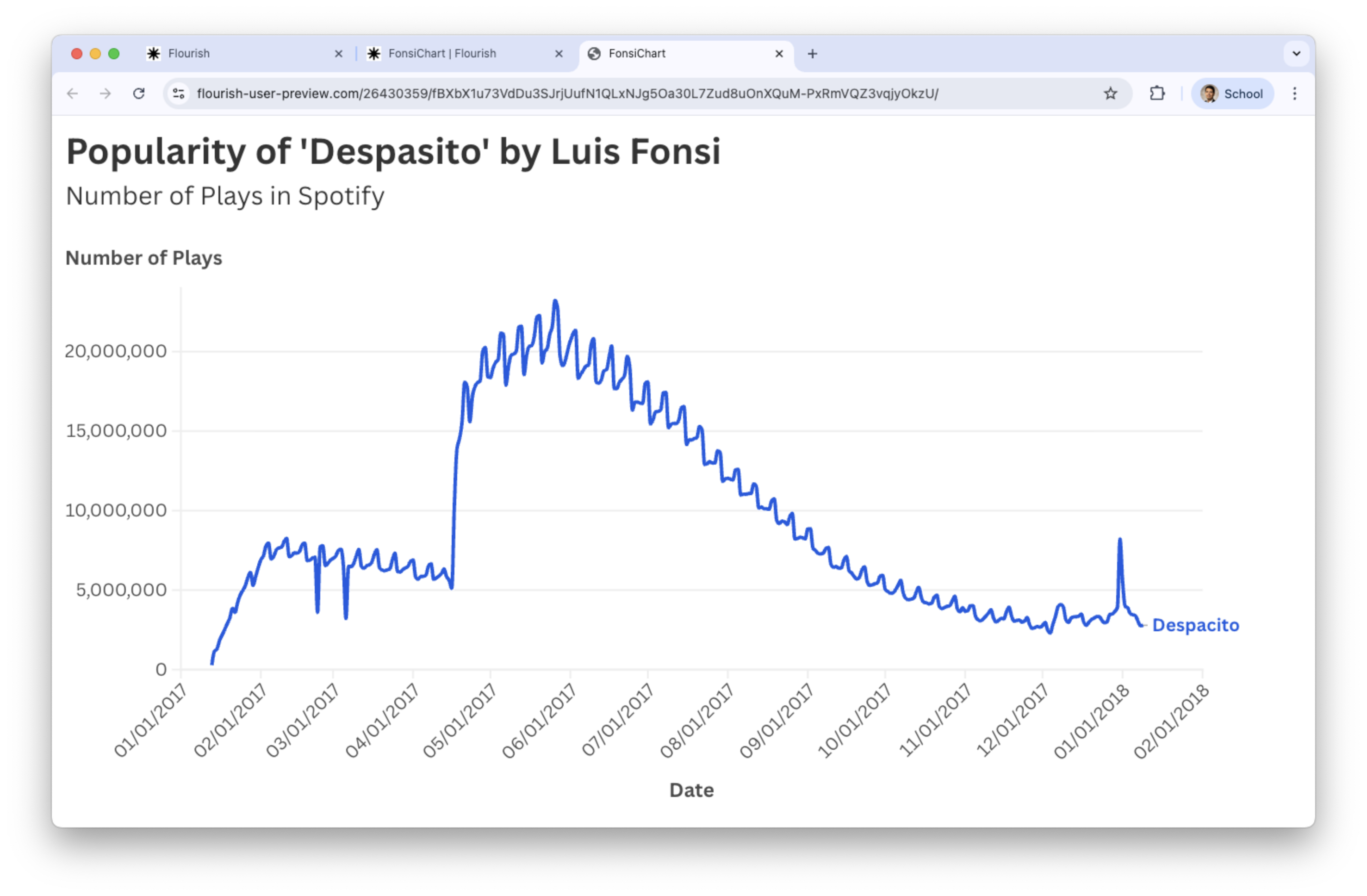Click the browser forward arrow icon
The image size is (1367, 896).
pyautogui.click(x=105, y=93)
